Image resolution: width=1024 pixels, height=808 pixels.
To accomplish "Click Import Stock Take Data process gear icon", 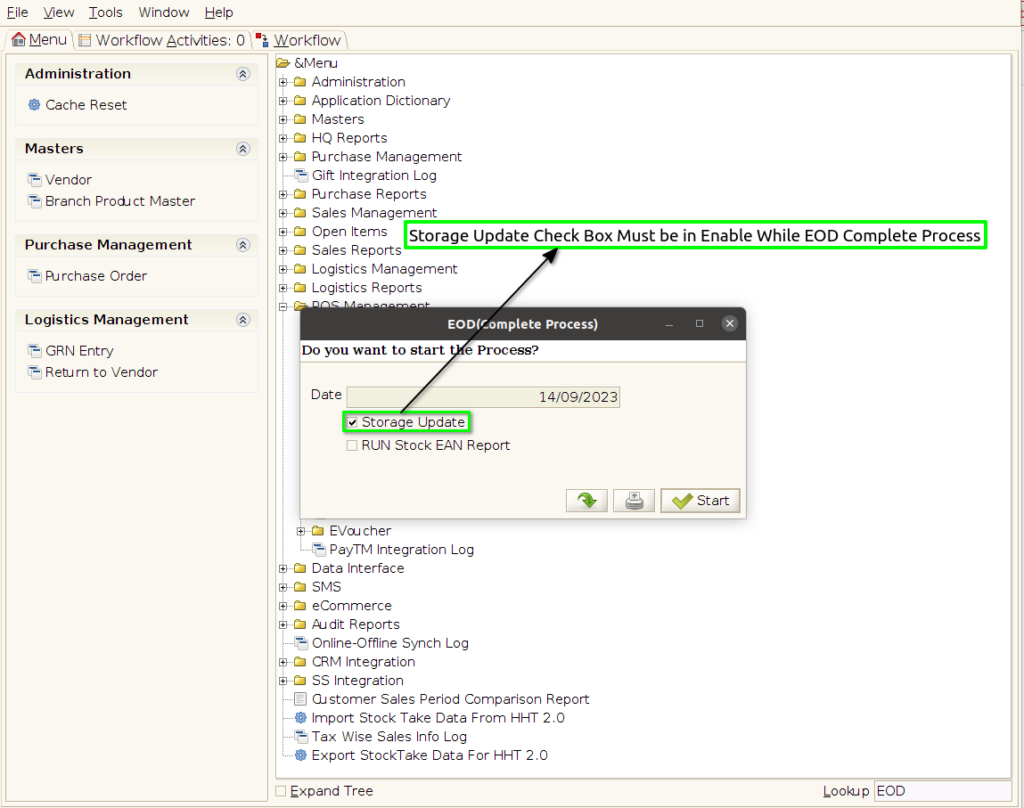I will click(300, 717).
